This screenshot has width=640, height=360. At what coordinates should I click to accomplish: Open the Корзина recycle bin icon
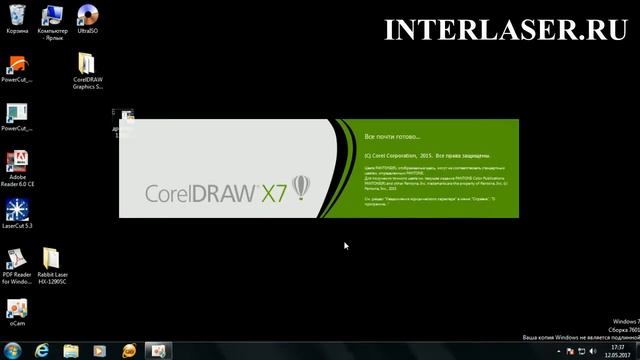pyautogui.click(x=17, y=18)
